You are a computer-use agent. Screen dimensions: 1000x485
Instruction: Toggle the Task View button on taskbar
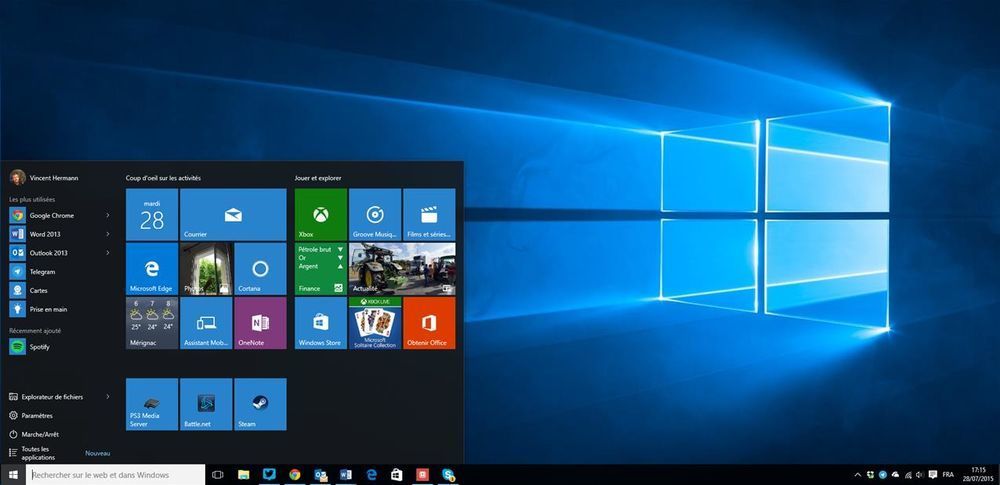coord(218,475)
